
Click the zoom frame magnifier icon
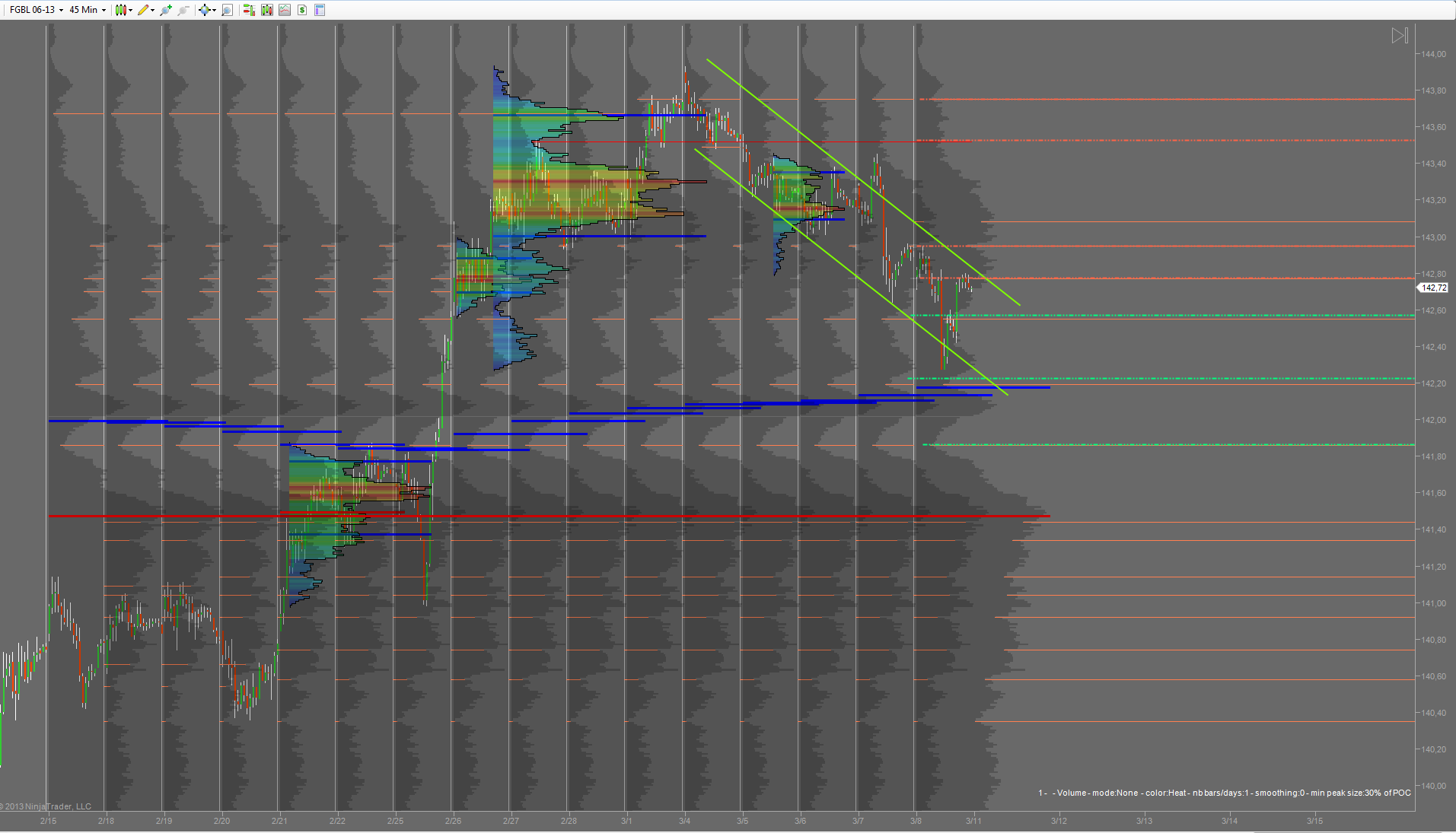coord(227,10)
